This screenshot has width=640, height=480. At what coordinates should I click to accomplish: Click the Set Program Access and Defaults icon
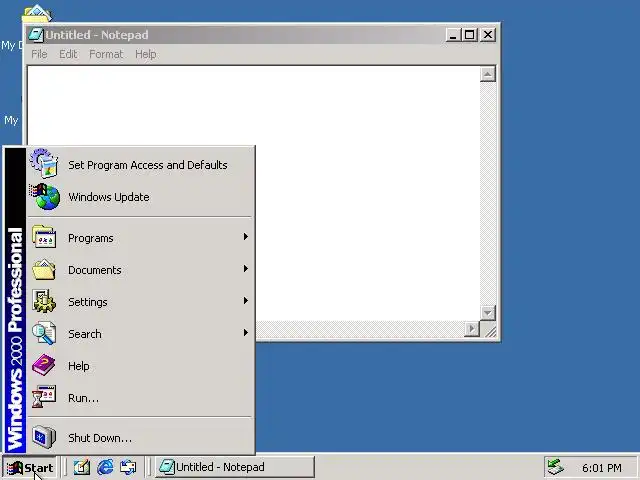tap(44, 164)
